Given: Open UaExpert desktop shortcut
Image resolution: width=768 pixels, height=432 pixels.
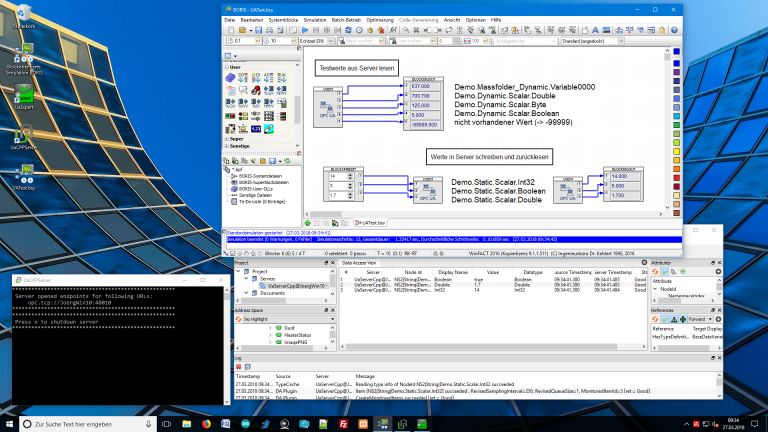Looking at the screenshot, I should point(24,96).
